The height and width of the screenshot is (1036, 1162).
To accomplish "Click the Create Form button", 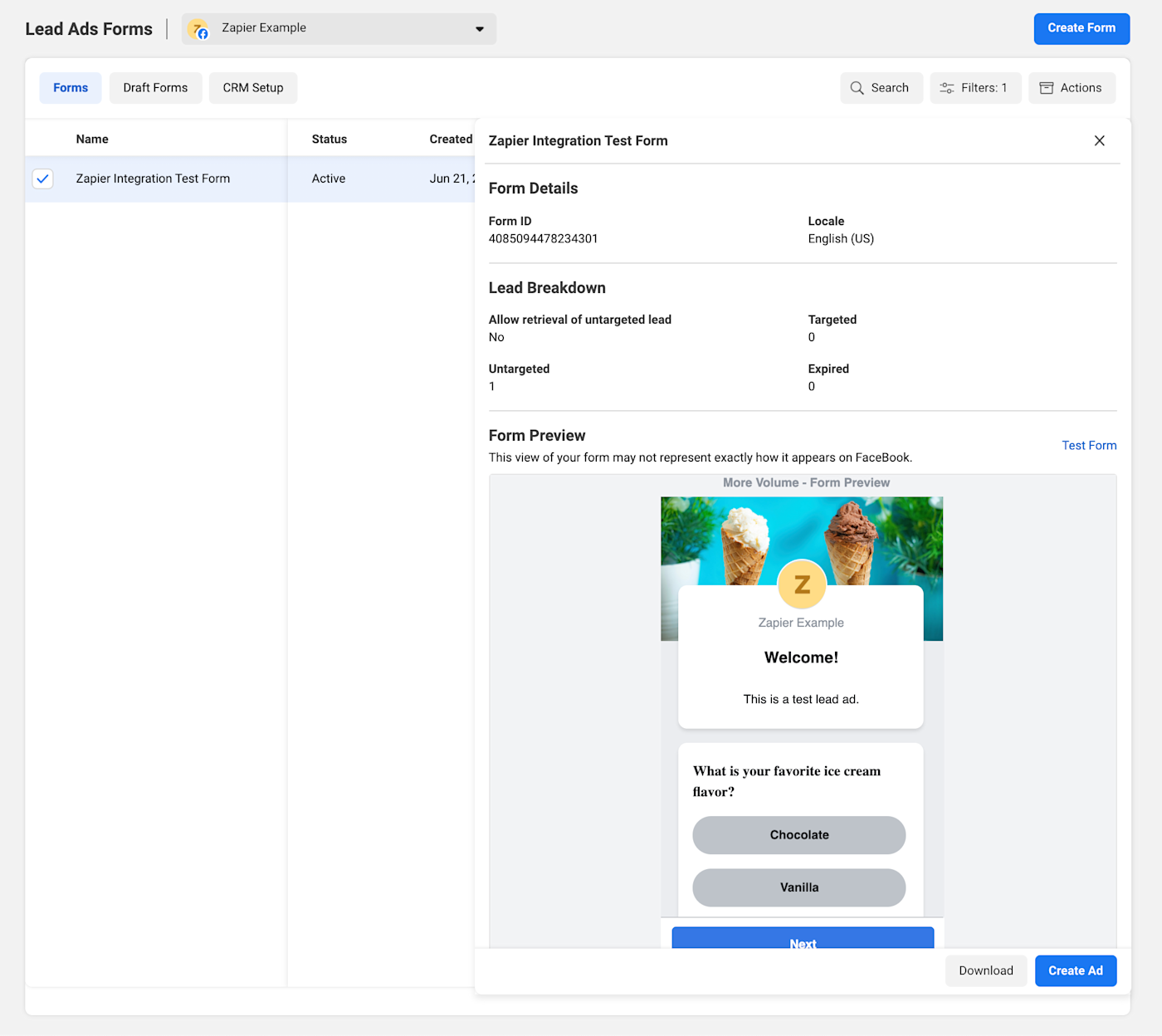I will (x=1081, y=28).
